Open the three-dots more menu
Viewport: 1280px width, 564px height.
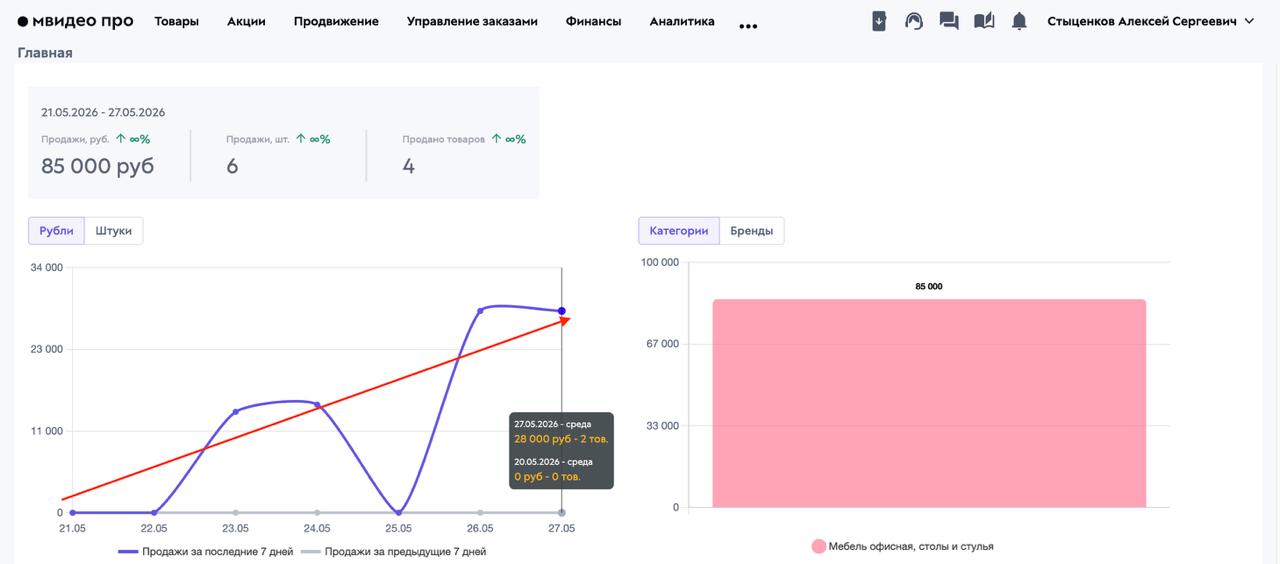pyautogui.click(x=748, y=27)
